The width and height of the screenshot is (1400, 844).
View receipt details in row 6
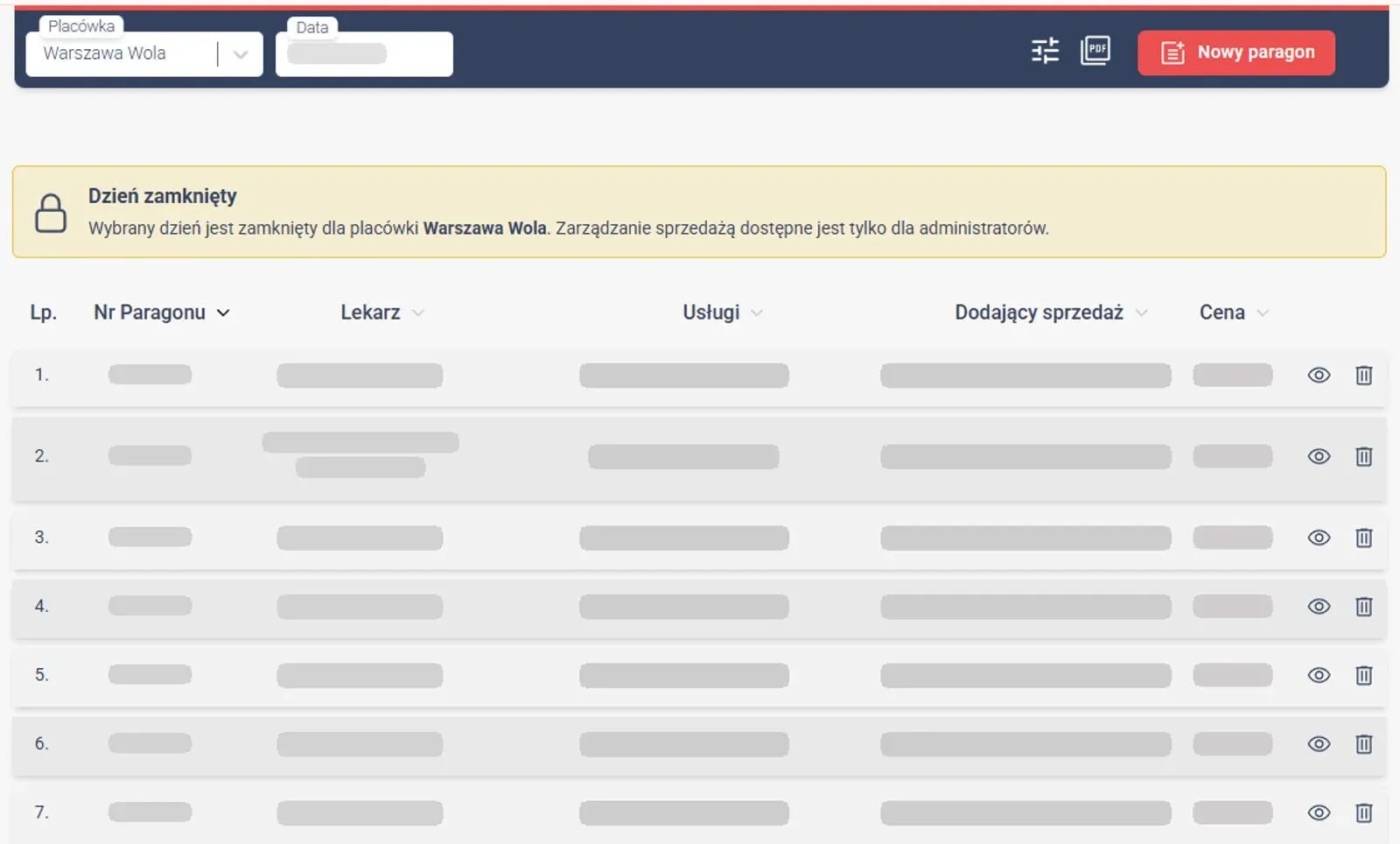coord(1319,744)
